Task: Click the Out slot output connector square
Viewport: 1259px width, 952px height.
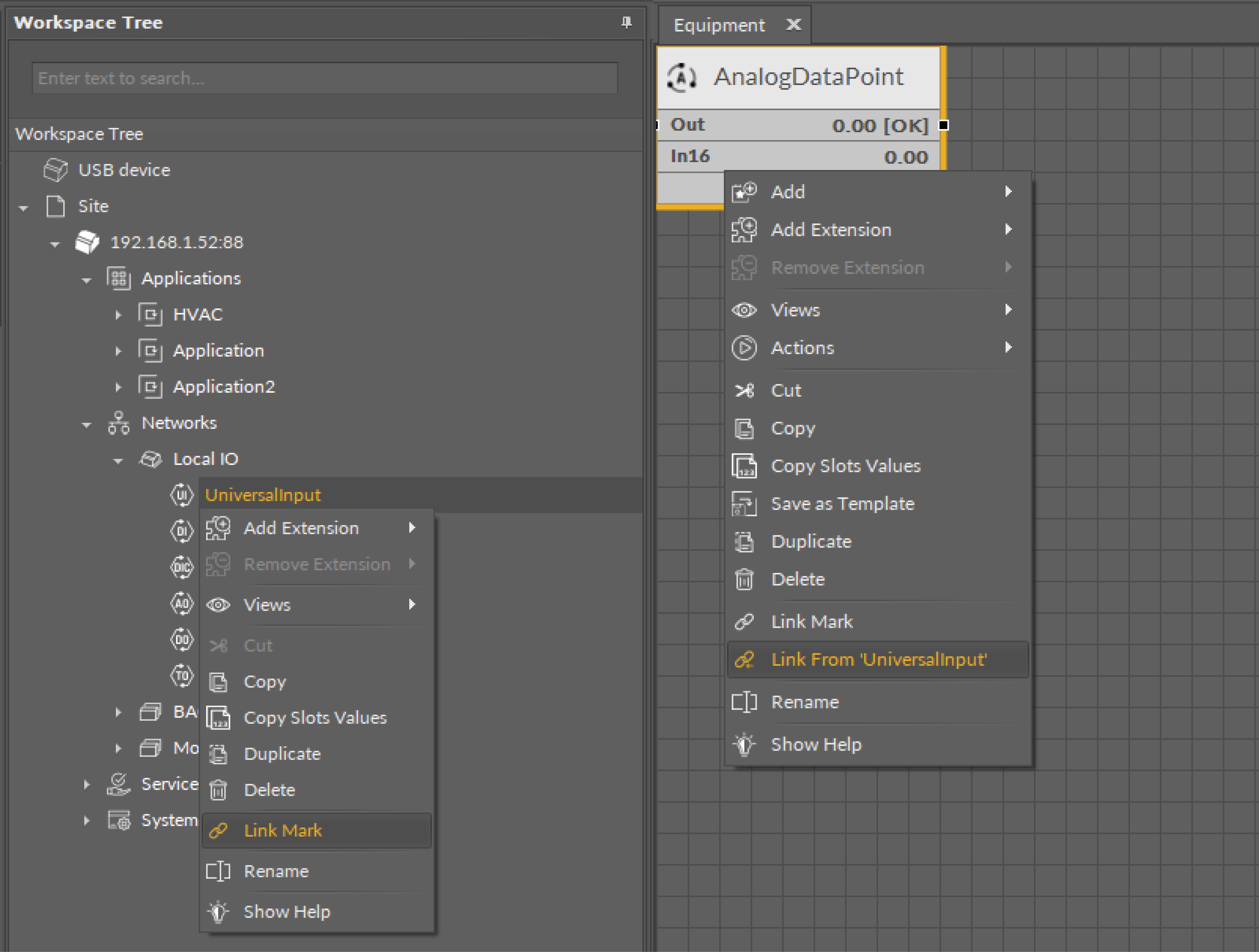Action: [943, 125]
